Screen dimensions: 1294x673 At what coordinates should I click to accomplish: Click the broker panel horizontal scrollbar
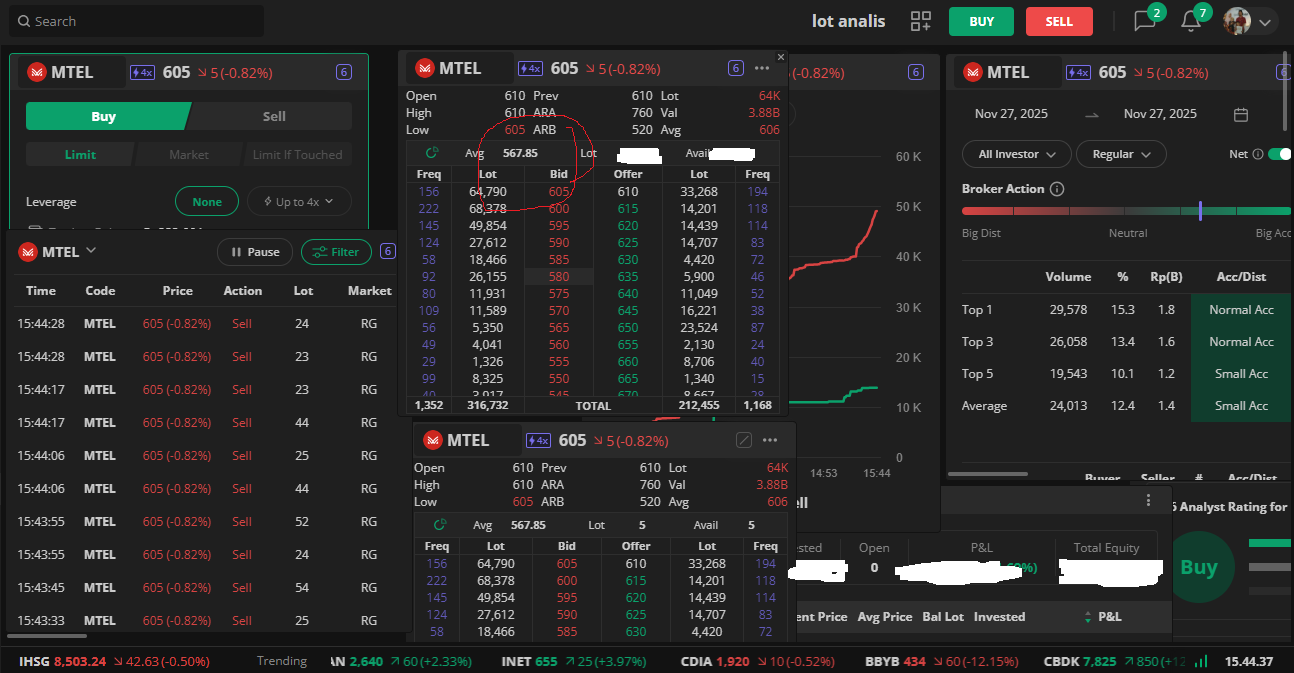coord(988,474)
